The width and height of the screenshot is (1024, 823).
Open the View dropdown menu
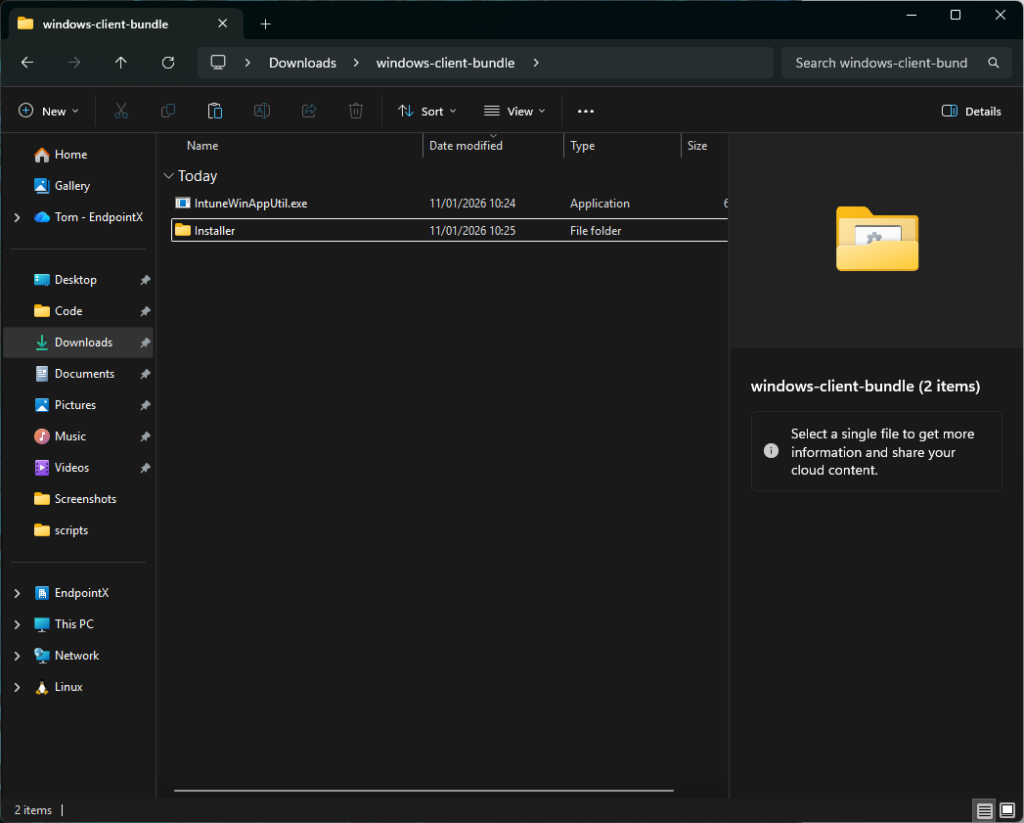click(515, 111)
